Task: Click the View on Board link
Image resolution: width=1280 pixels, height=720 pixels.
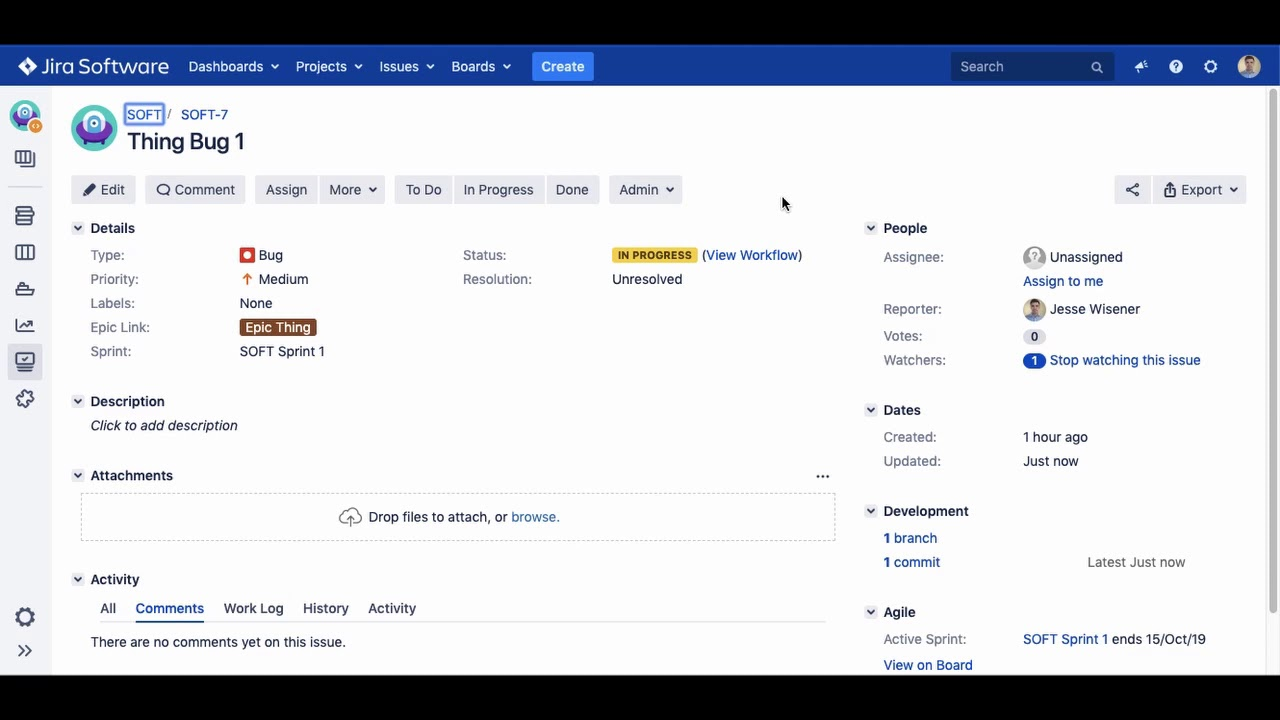Action: pyautogui.click(x=928, y=666)
